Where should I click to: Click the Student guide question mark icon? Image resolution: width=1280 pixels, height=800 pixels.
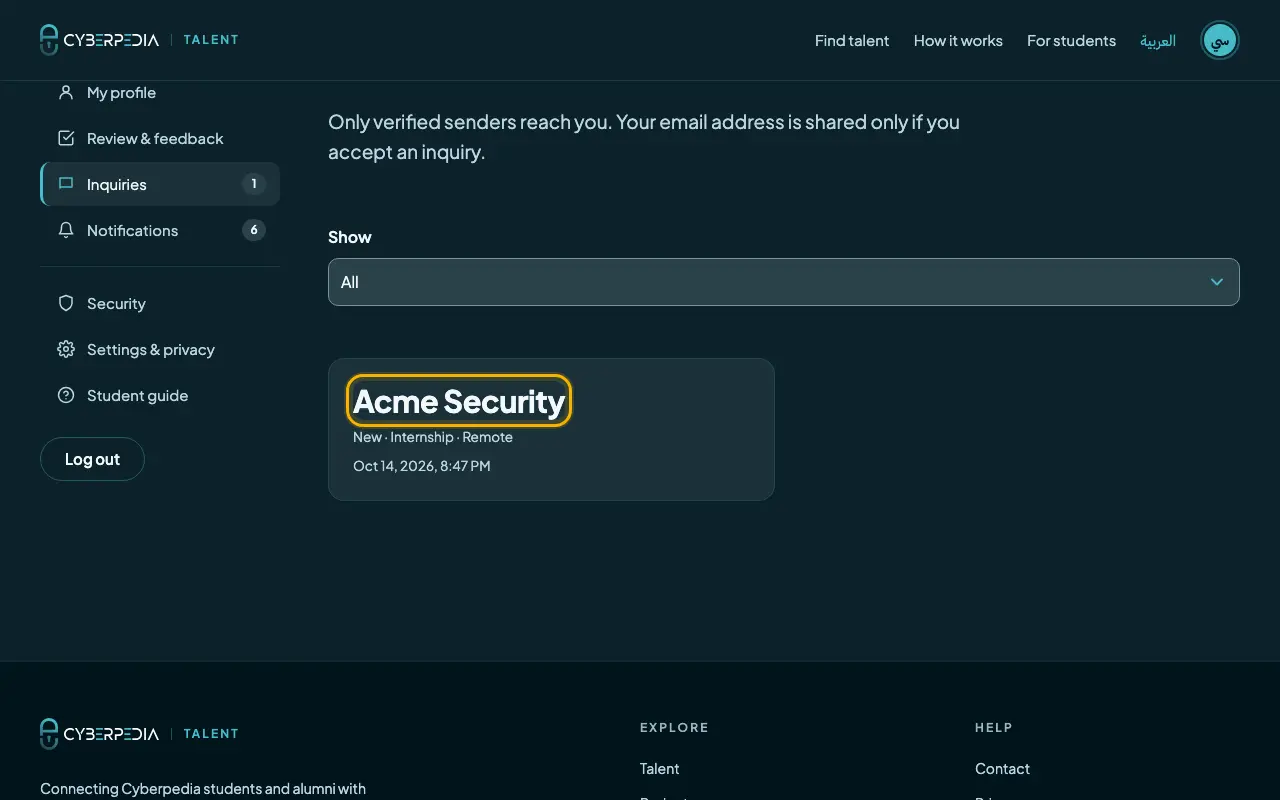66,395
